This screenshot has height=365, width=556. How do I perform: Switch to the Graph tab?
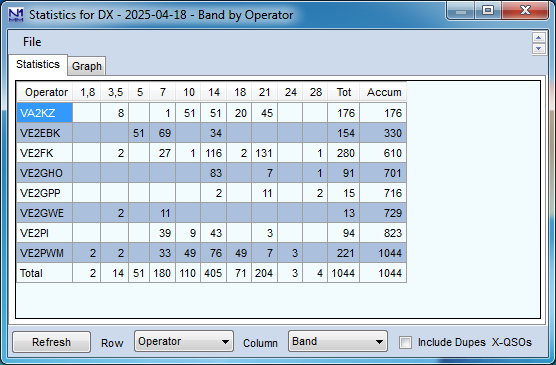point(87,66)
